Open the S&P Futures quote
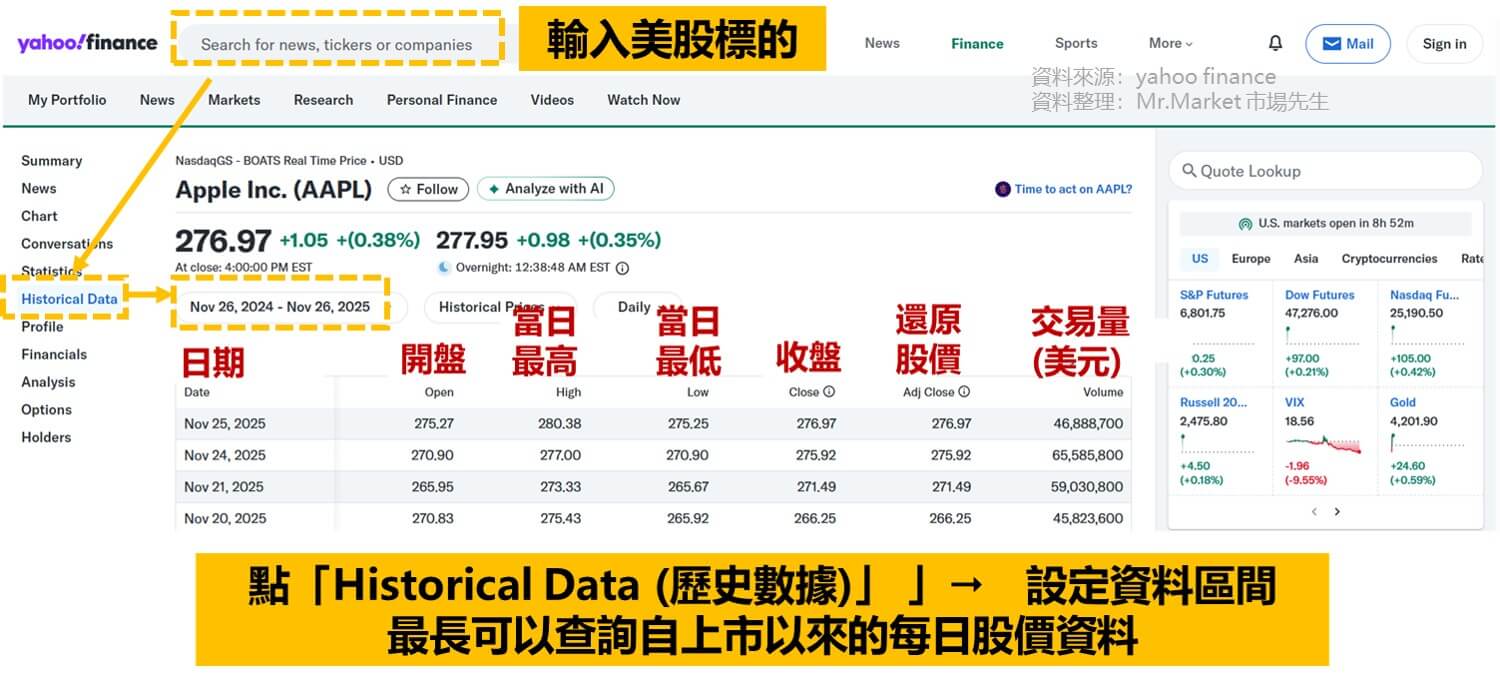Screen dimensions: 1500x685 1213,294
